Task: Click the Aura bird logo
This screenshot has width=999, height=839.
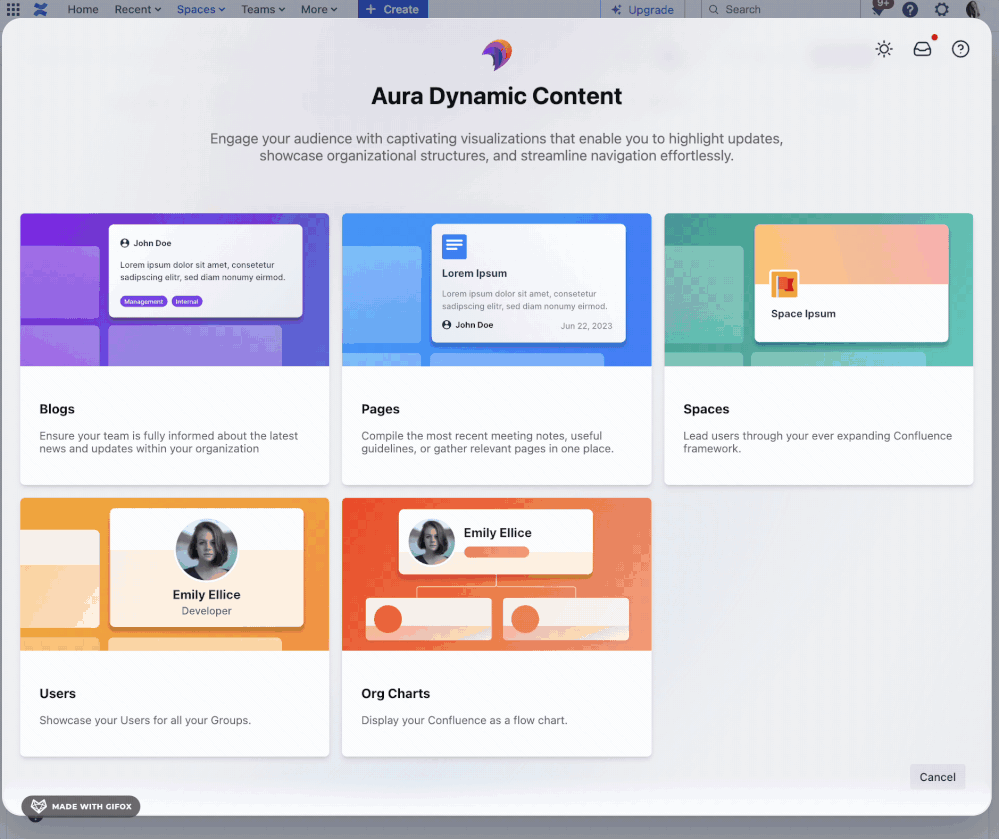Action: (x=497, y=55)
